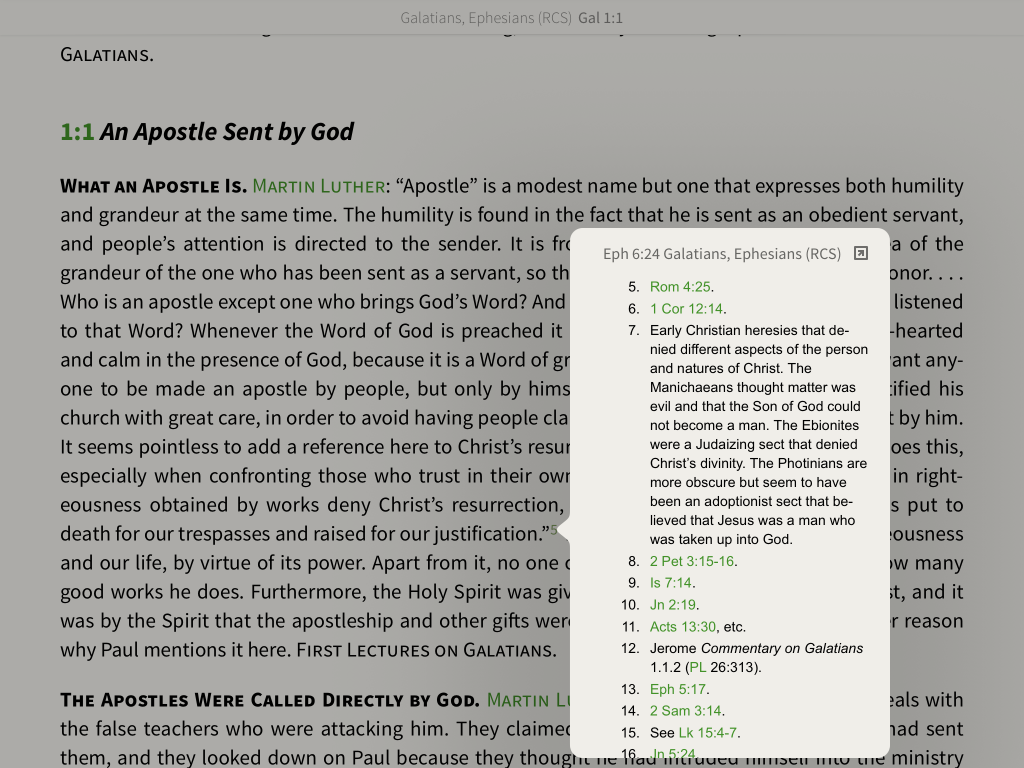This screenshot has height=768, width=1024.
Task: Open the 2 Sam 3:14 reference link
Action: (685, 711)
